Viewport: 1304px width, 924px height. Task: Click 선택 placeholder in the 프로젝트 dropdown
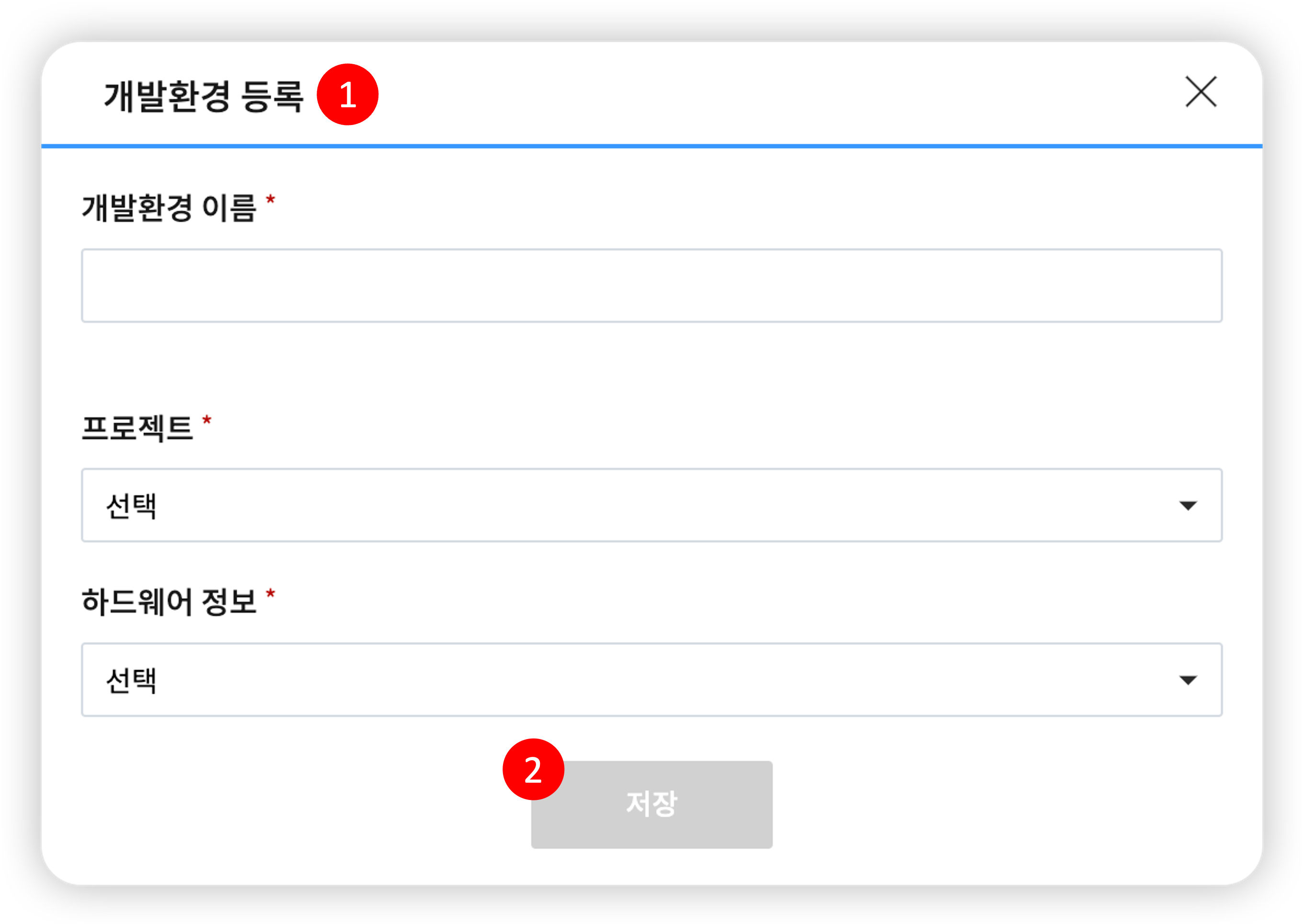[x=131, y=506]
